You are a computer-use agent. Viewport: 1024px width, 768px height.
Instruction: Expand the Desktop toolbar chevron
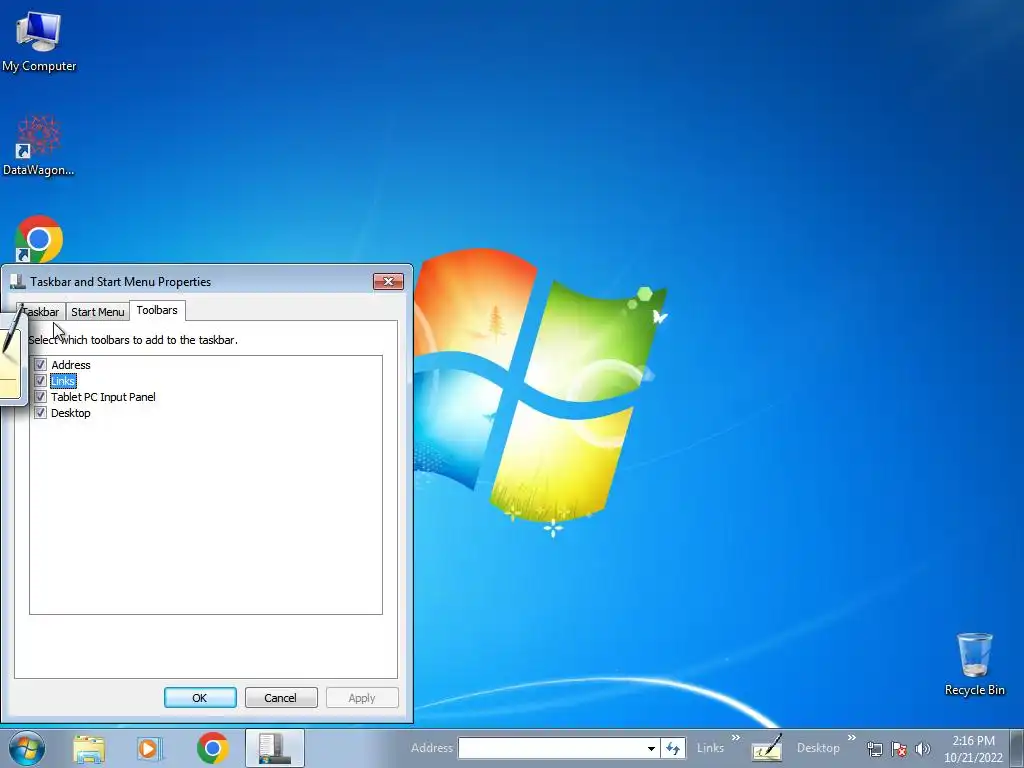pos(852,738)
